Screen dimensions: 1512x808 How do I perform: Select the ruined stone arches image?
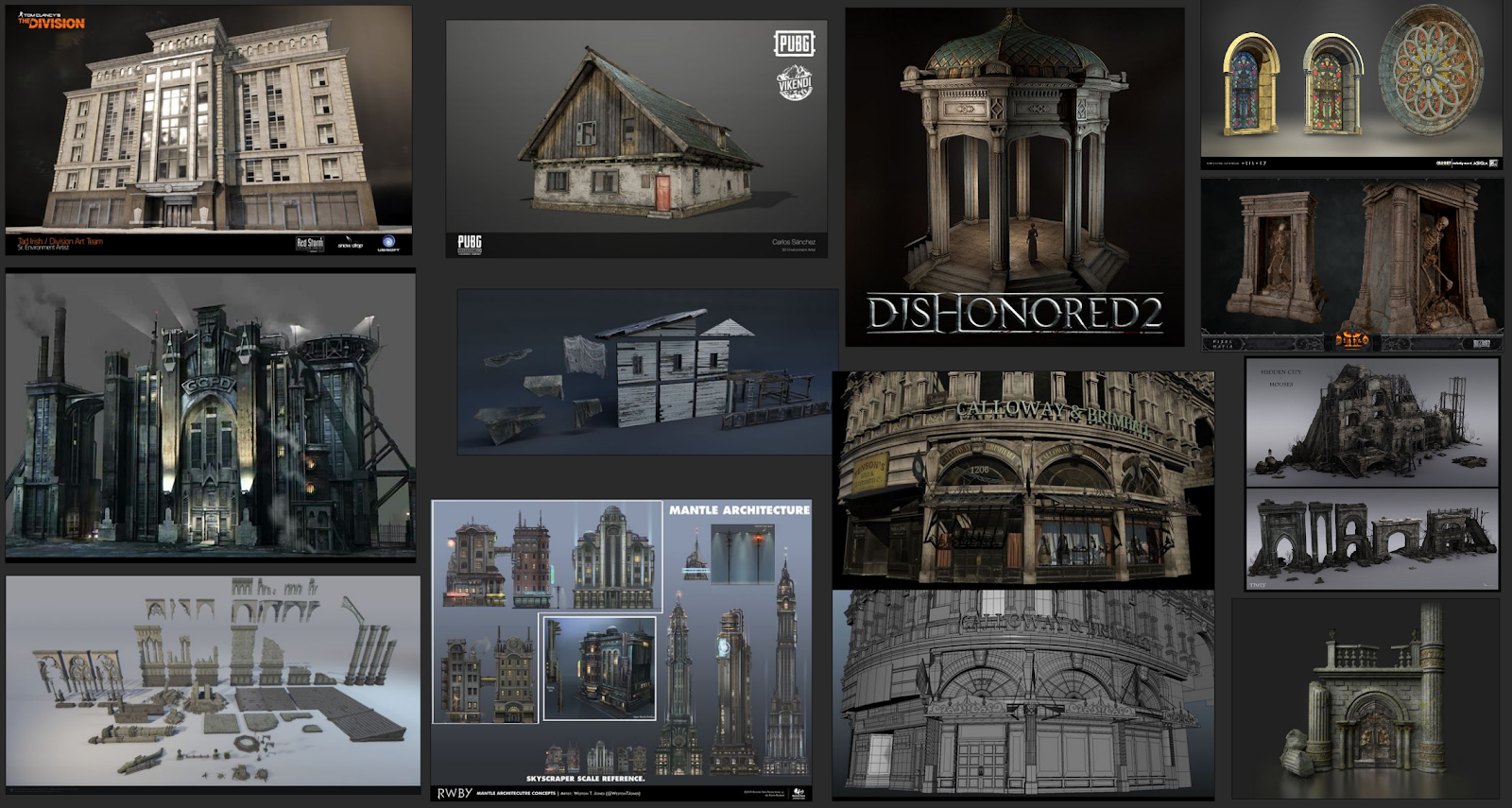[1372, 540]
